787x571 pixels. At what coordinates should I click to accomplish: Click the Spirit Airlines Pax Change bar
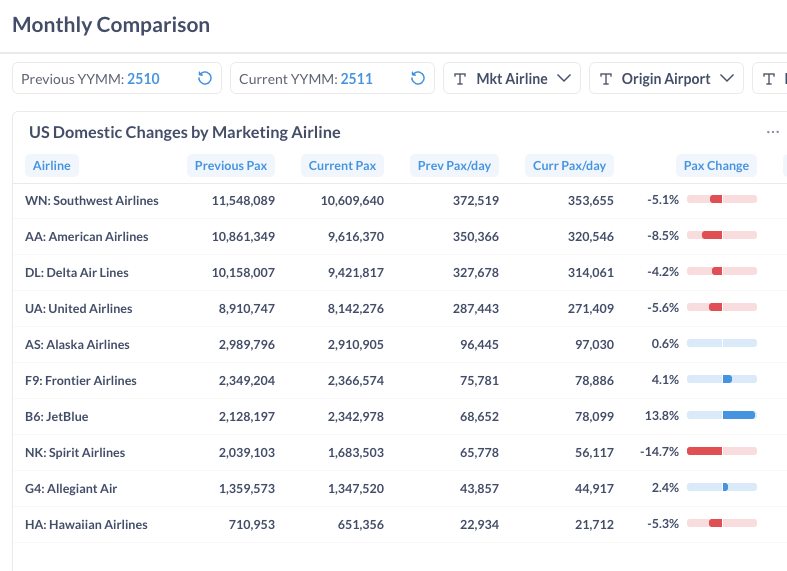coord(722,452)
